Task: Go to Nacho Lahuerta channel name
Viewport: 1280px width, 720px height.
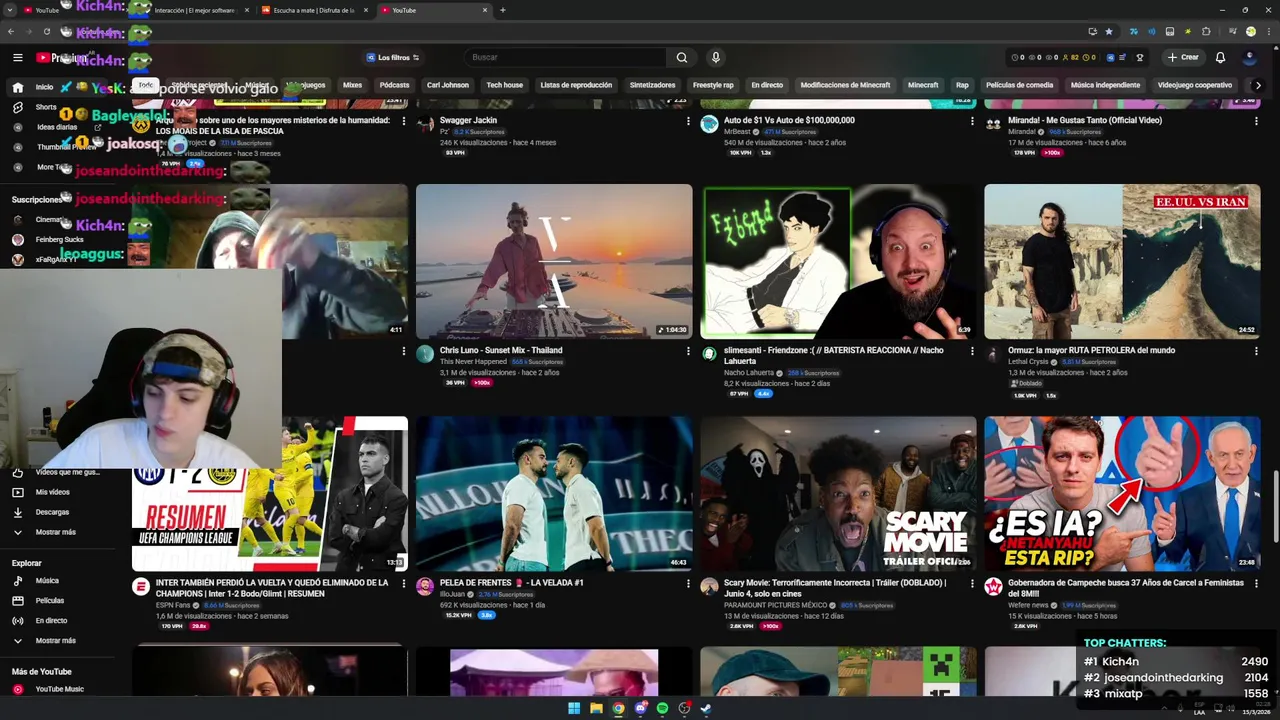Action: [749, 373]
